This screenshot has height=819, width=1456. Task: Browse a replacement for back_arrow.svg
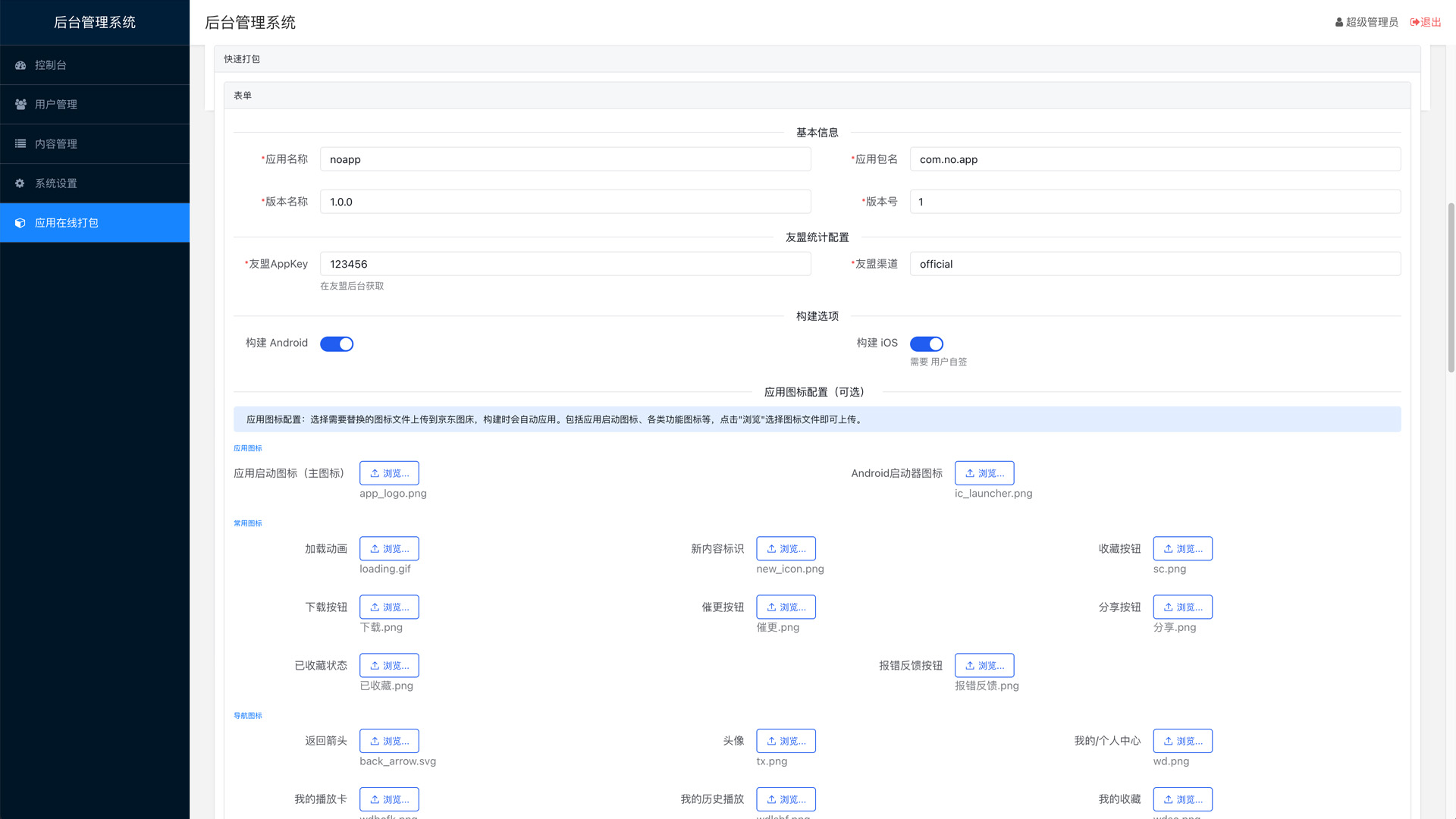point(389,741)
